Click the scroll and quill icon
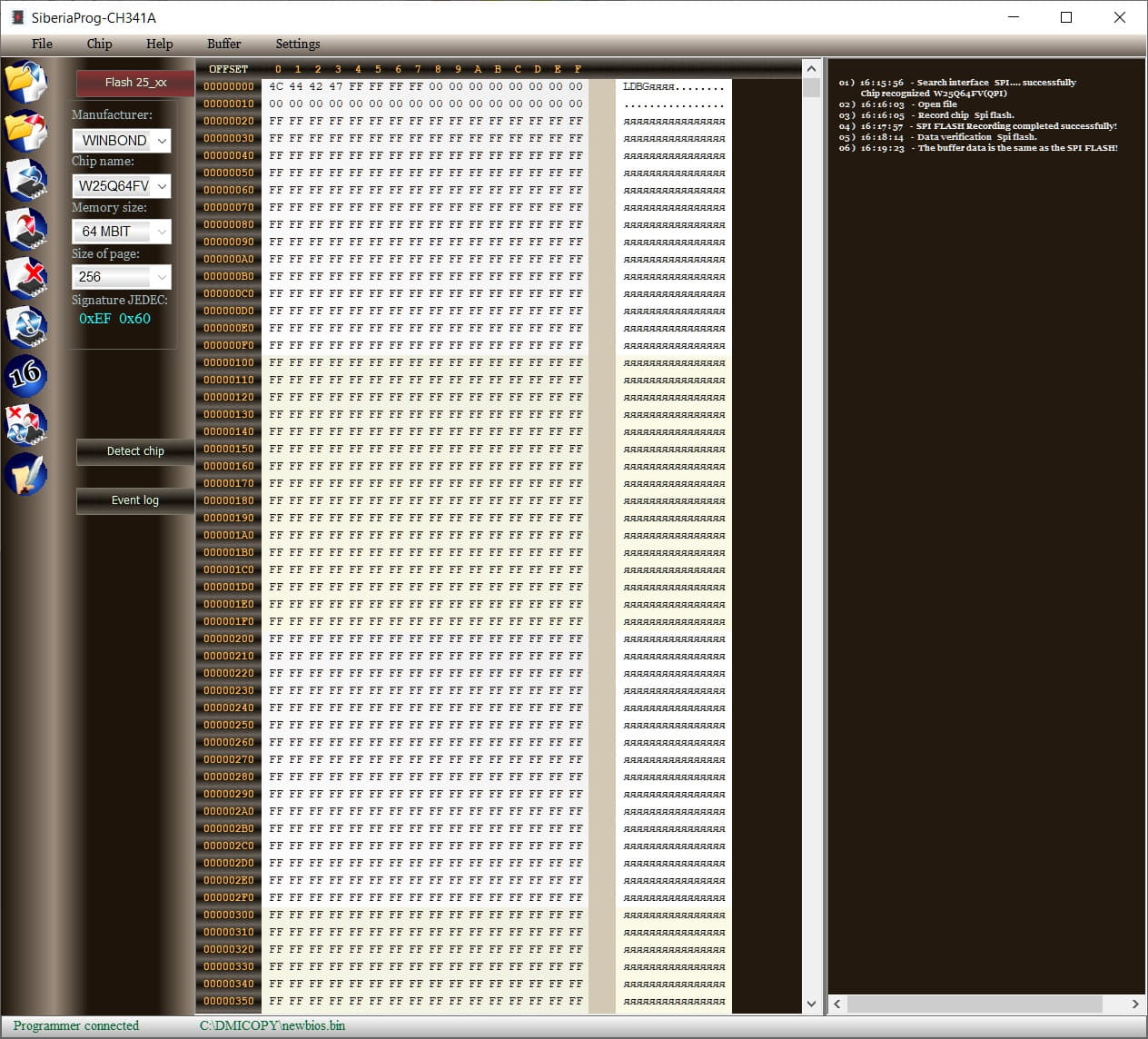Viewport: 1148px width, 1039px height. point(25,473)
